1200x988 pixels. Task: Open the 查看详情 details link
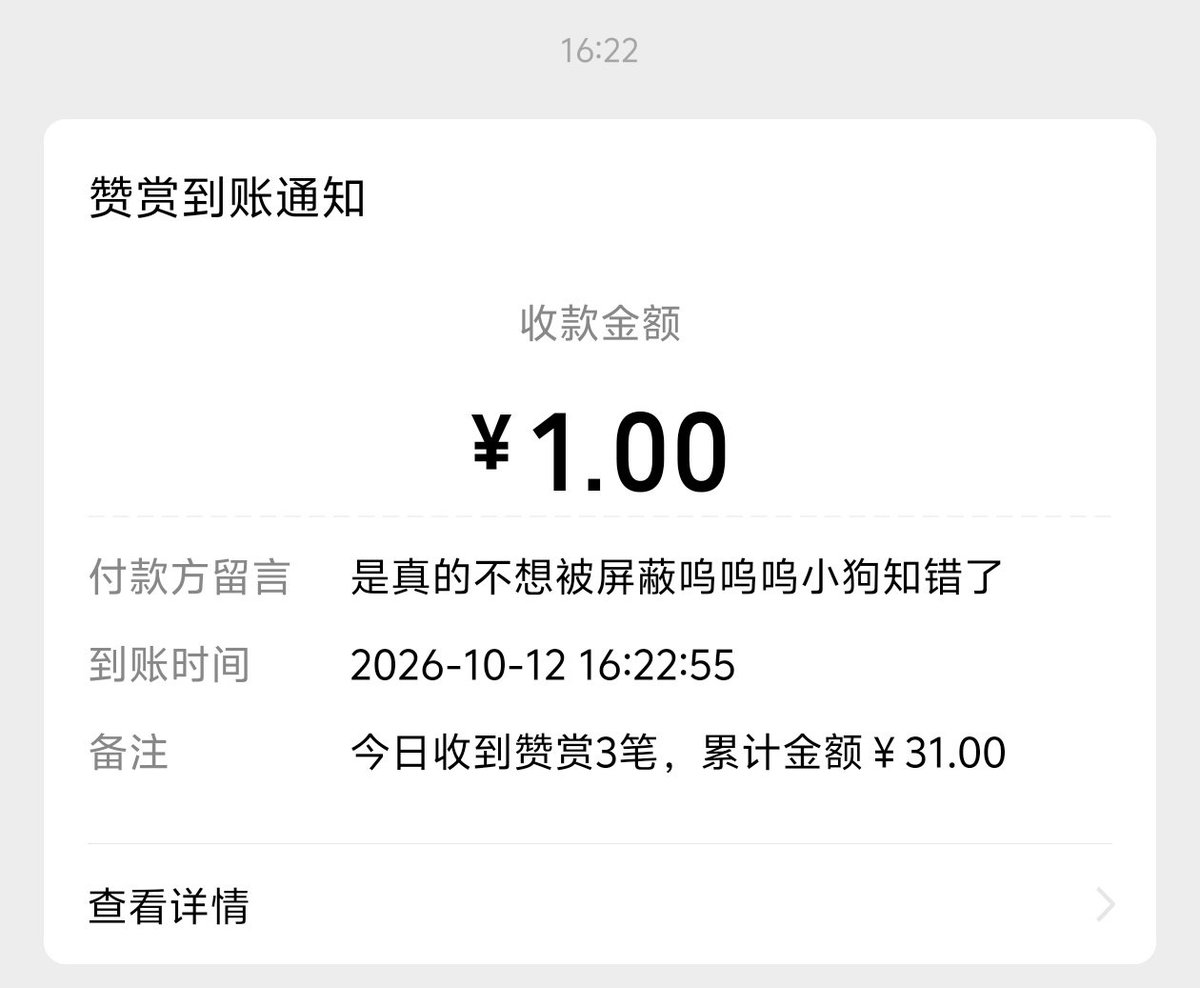tap(600, 906)
